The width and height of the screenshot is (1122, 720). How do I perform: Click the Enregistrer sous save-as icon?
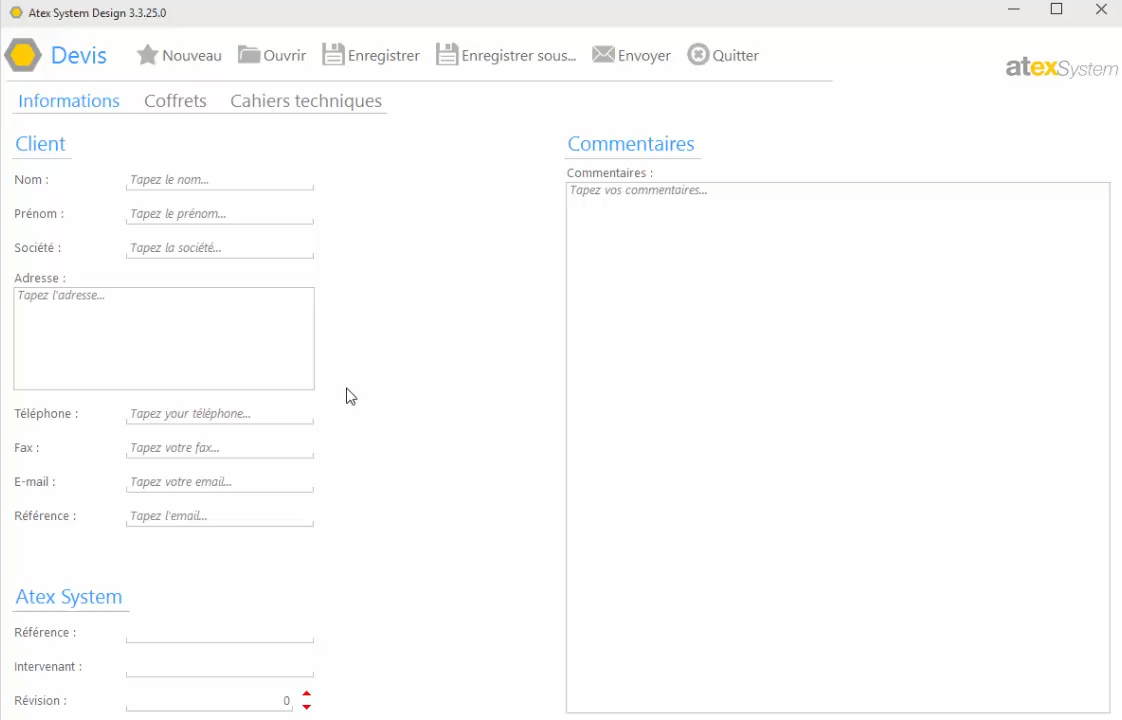447,55
